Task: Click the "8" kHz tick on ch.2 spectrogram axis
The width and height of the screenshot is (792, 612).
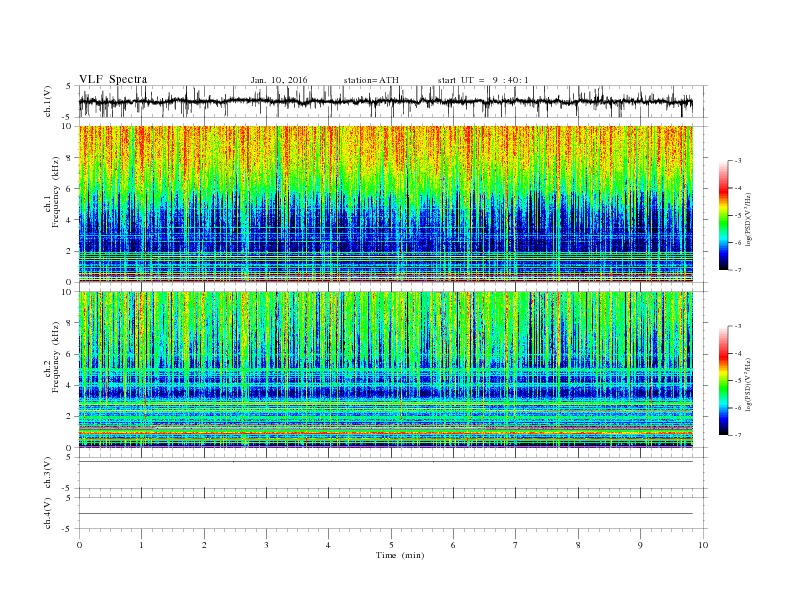Action: coord(70,323)
